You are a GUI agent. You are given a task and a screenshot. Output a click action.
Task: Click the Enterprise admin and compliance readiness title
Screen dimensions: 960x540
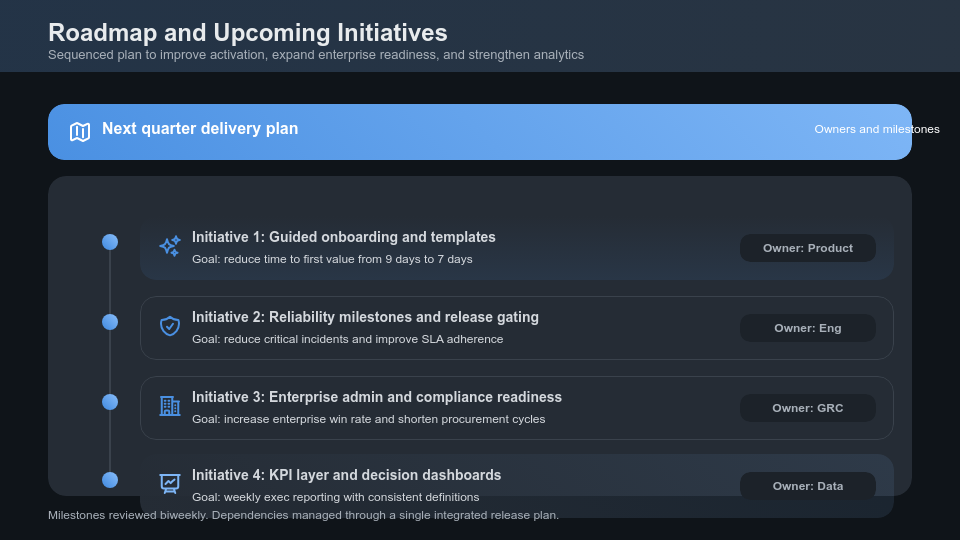(376, 397)
